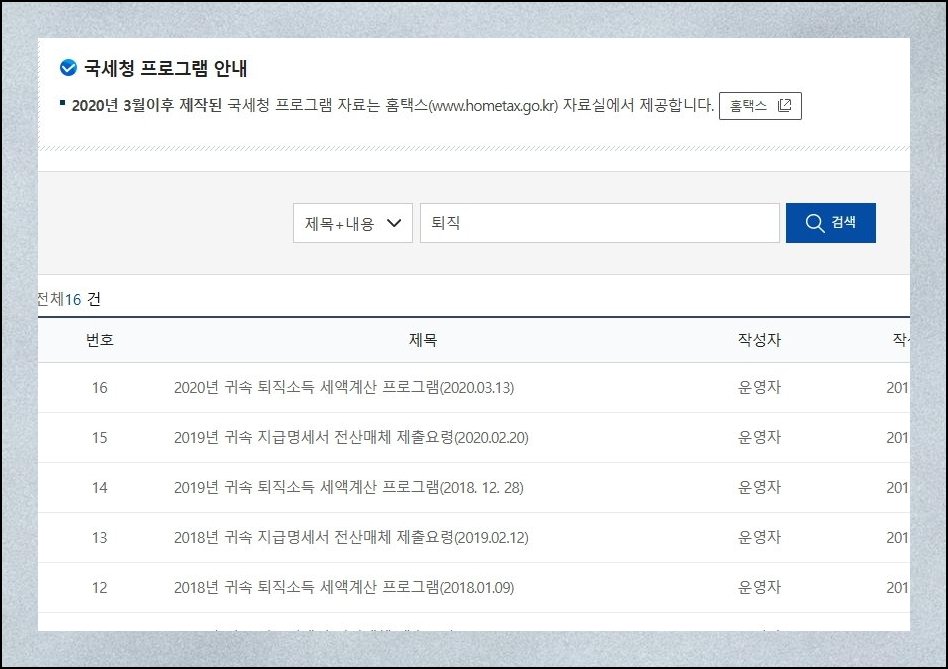Click 운영자 in row 16
This screenshot has width=948, height=669.
[759, 387]
